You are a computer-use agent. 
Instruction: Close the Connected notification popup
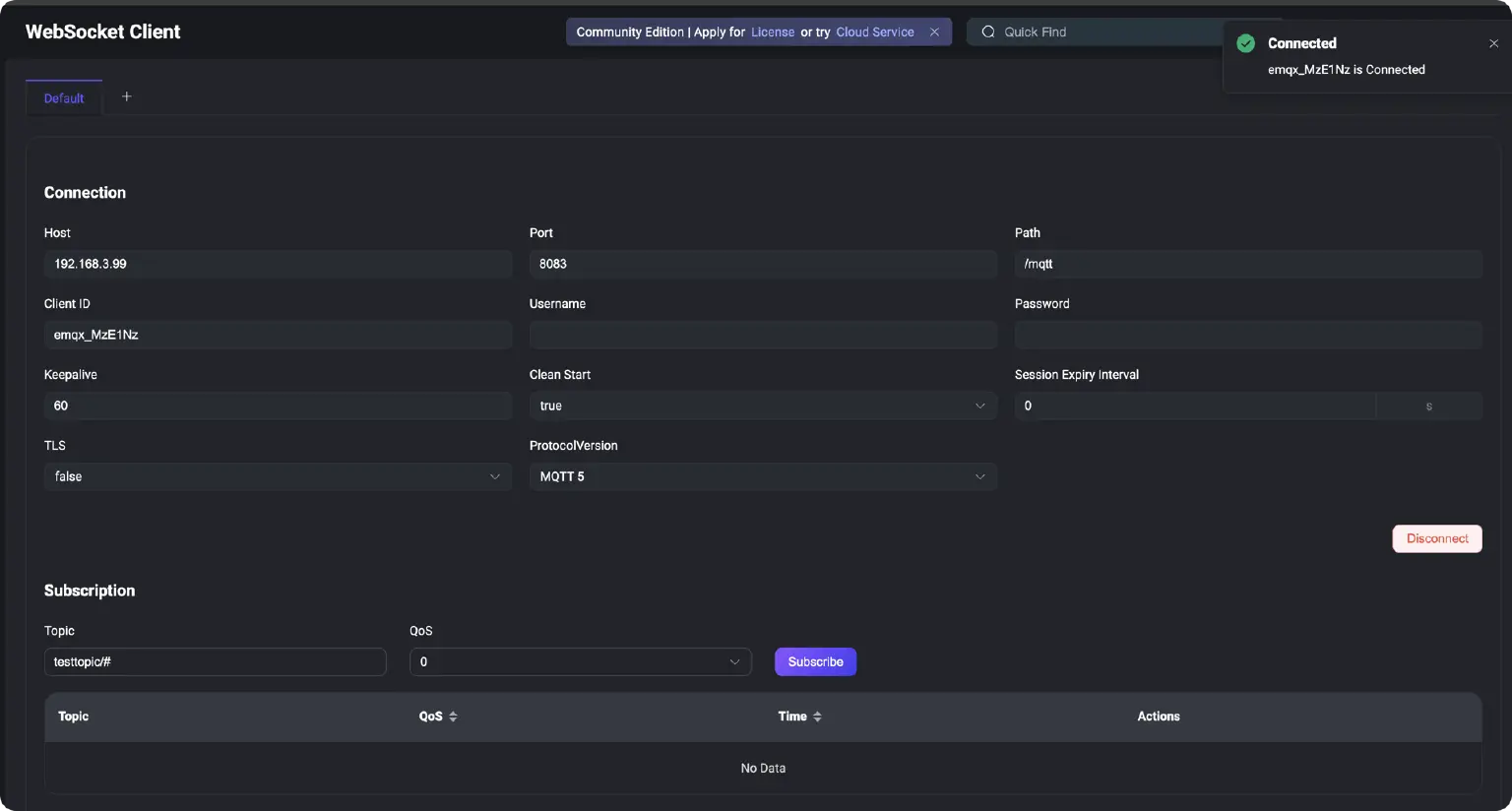[1493, 43]
